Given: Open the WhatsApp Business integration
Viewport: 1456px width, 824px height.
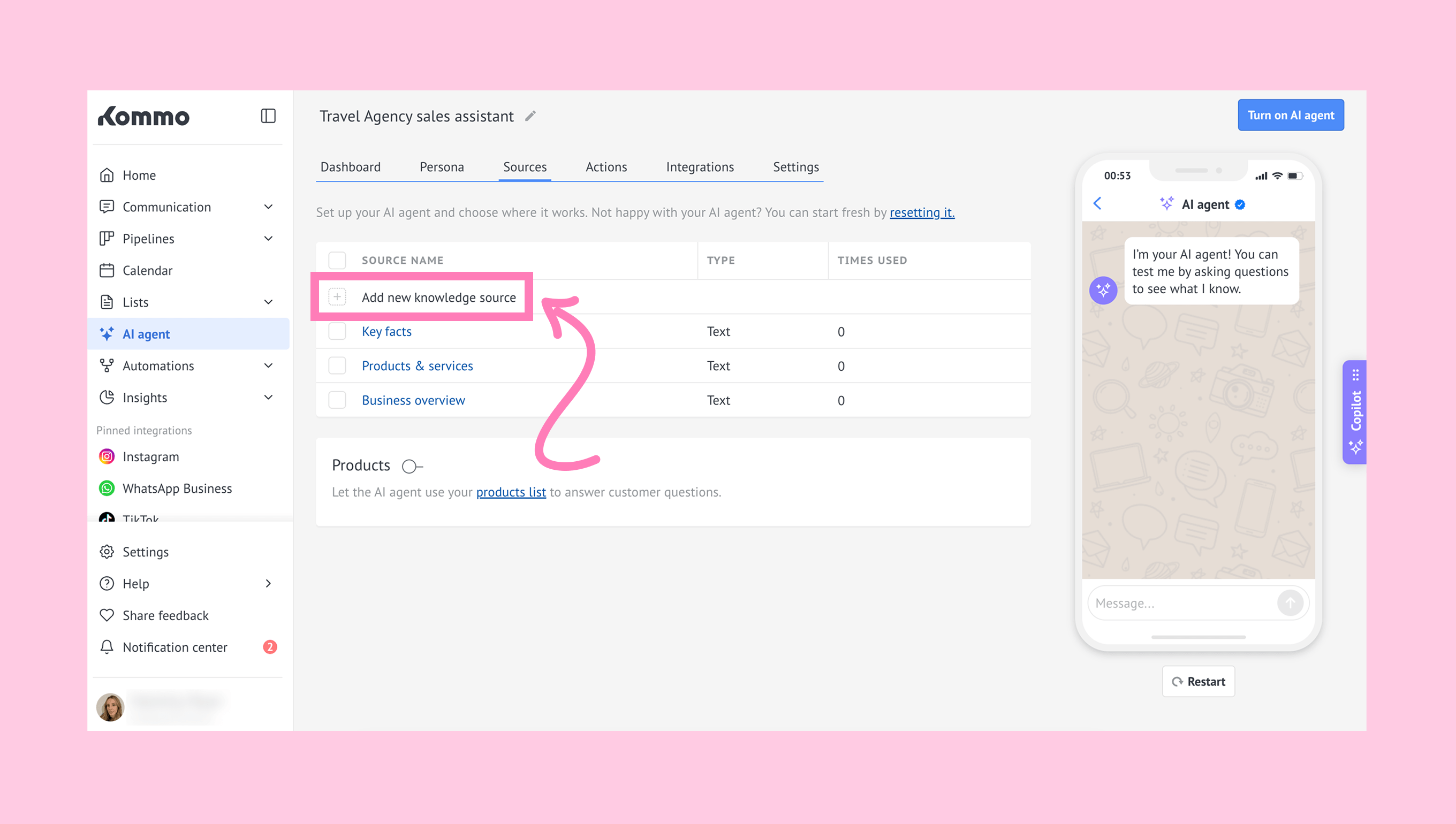Looking at the screenshot, I should tap(177, 489).
